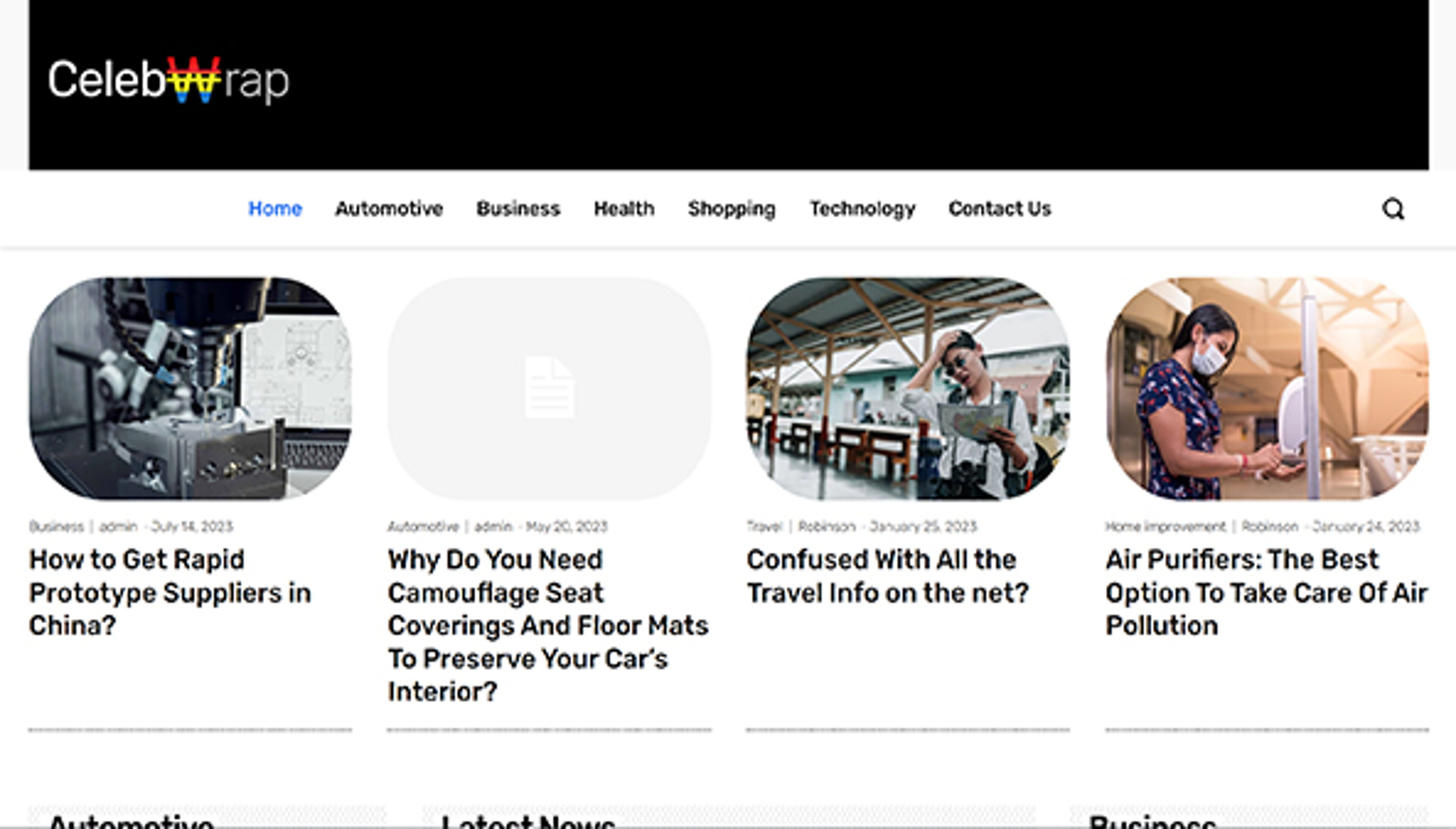Navigate to the Technology section

(x=862, y=209)
